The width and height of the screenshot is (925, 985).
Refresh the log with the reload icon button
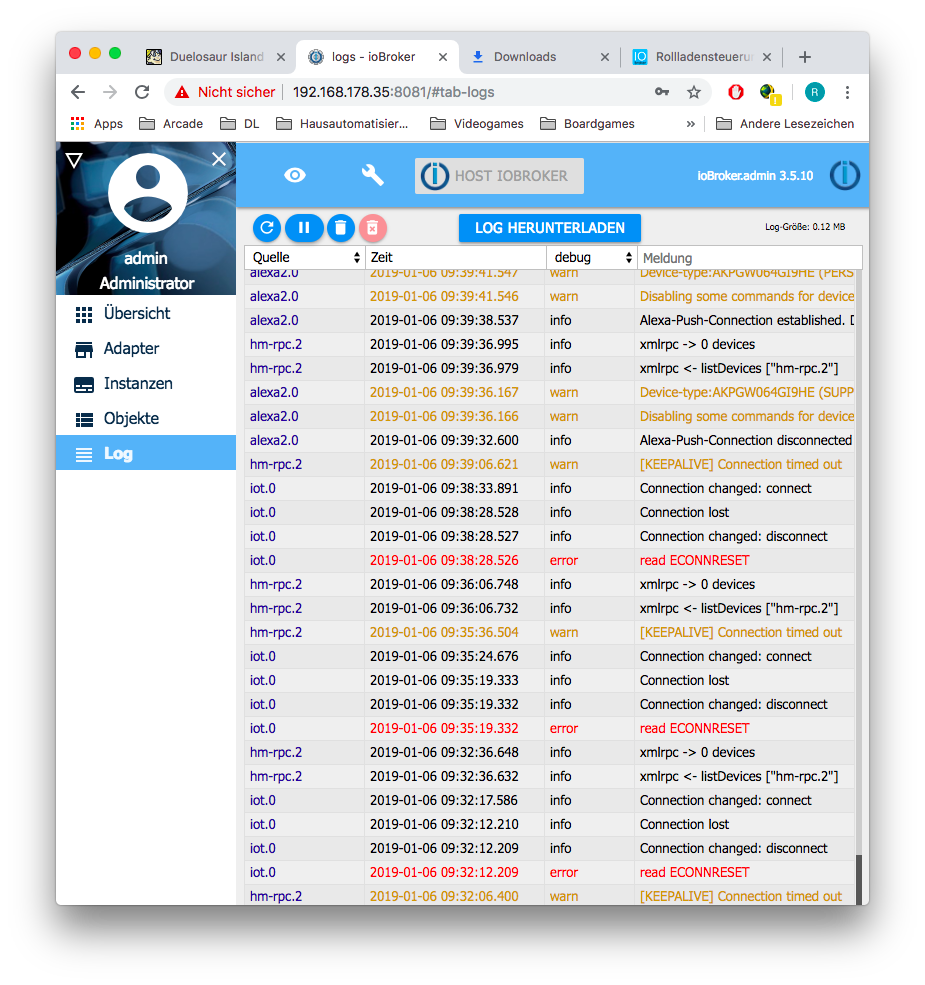[x=267, y=227]
